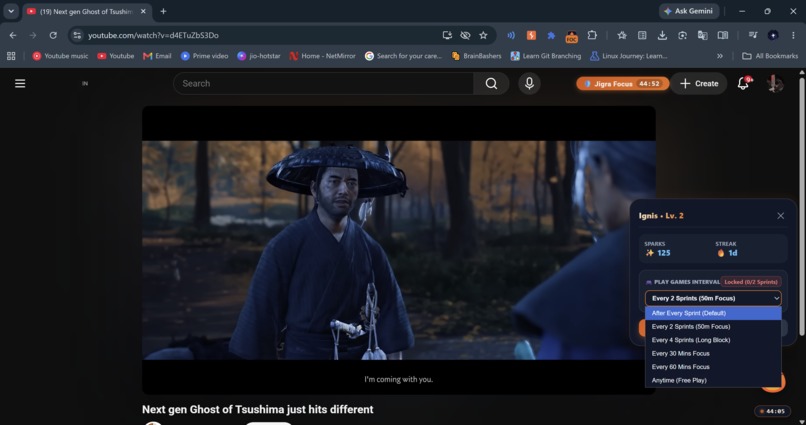This screenshot has width=806, height=425.
Task: Reload the YouTube page
Action: click(53, 35)
